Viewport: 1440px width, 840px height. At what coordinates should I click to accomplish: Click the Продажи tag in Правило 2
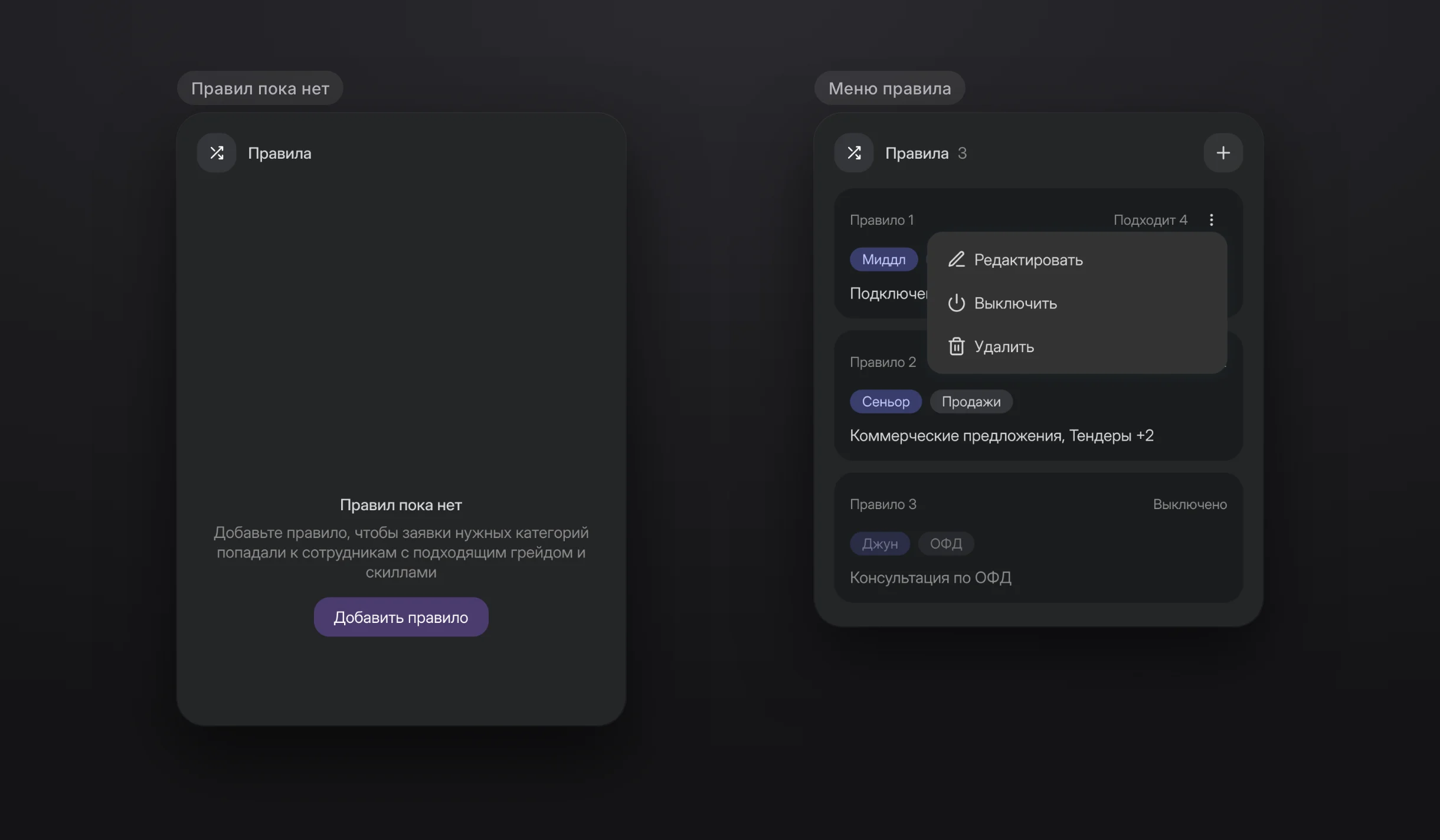click(971, 402)
